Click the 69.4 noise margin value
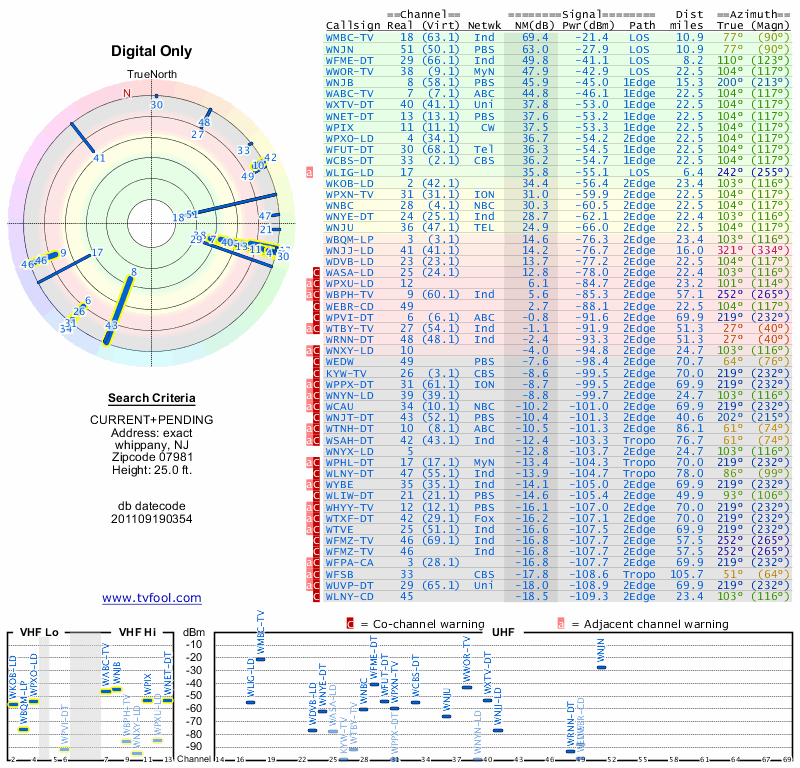The height and width of the screenshot is (768, 800). click(x=535, y=37)
